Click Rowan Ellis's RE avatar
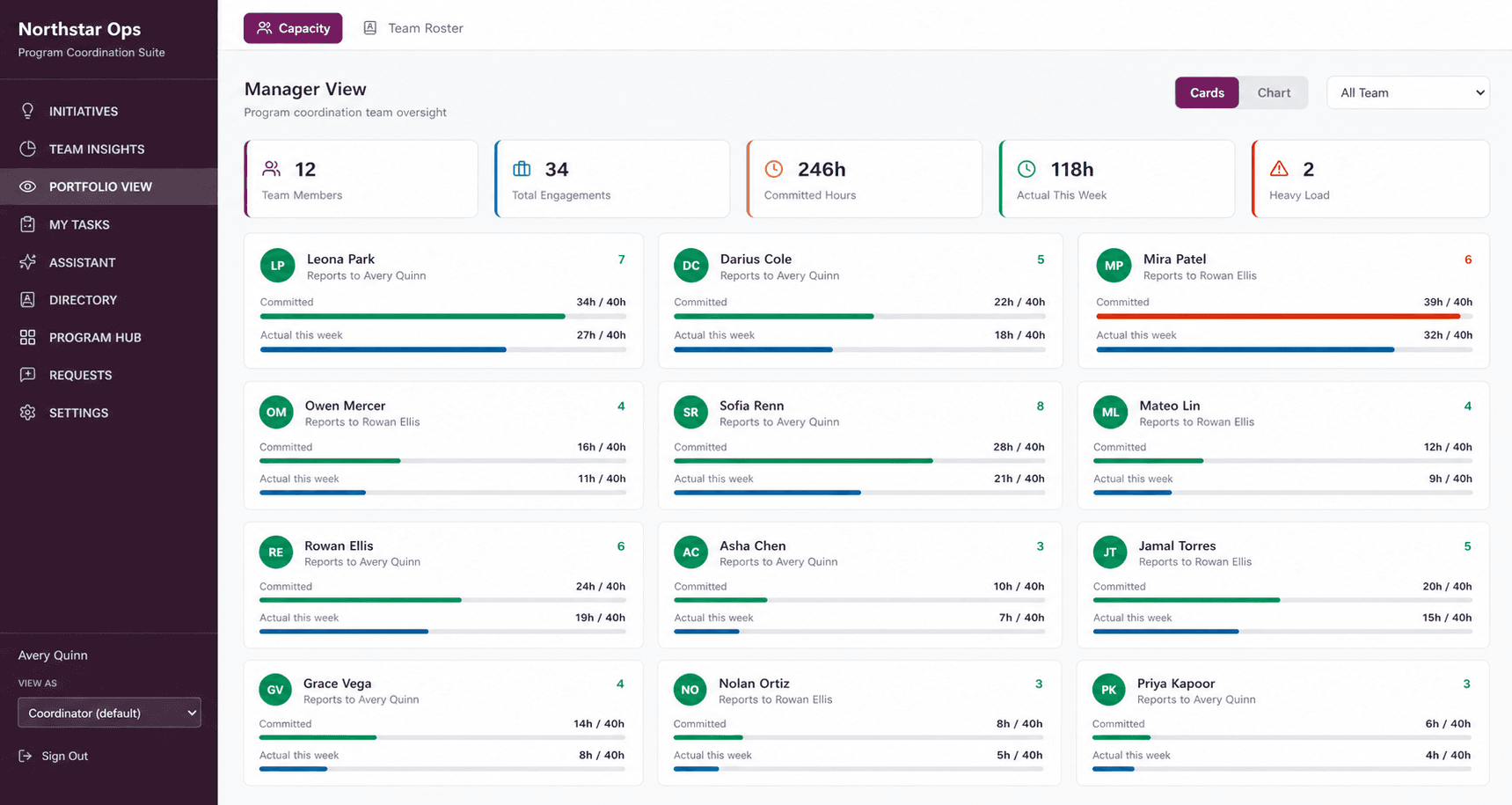The width and height of the screenshot is (1512, 805). click(276, 553)
